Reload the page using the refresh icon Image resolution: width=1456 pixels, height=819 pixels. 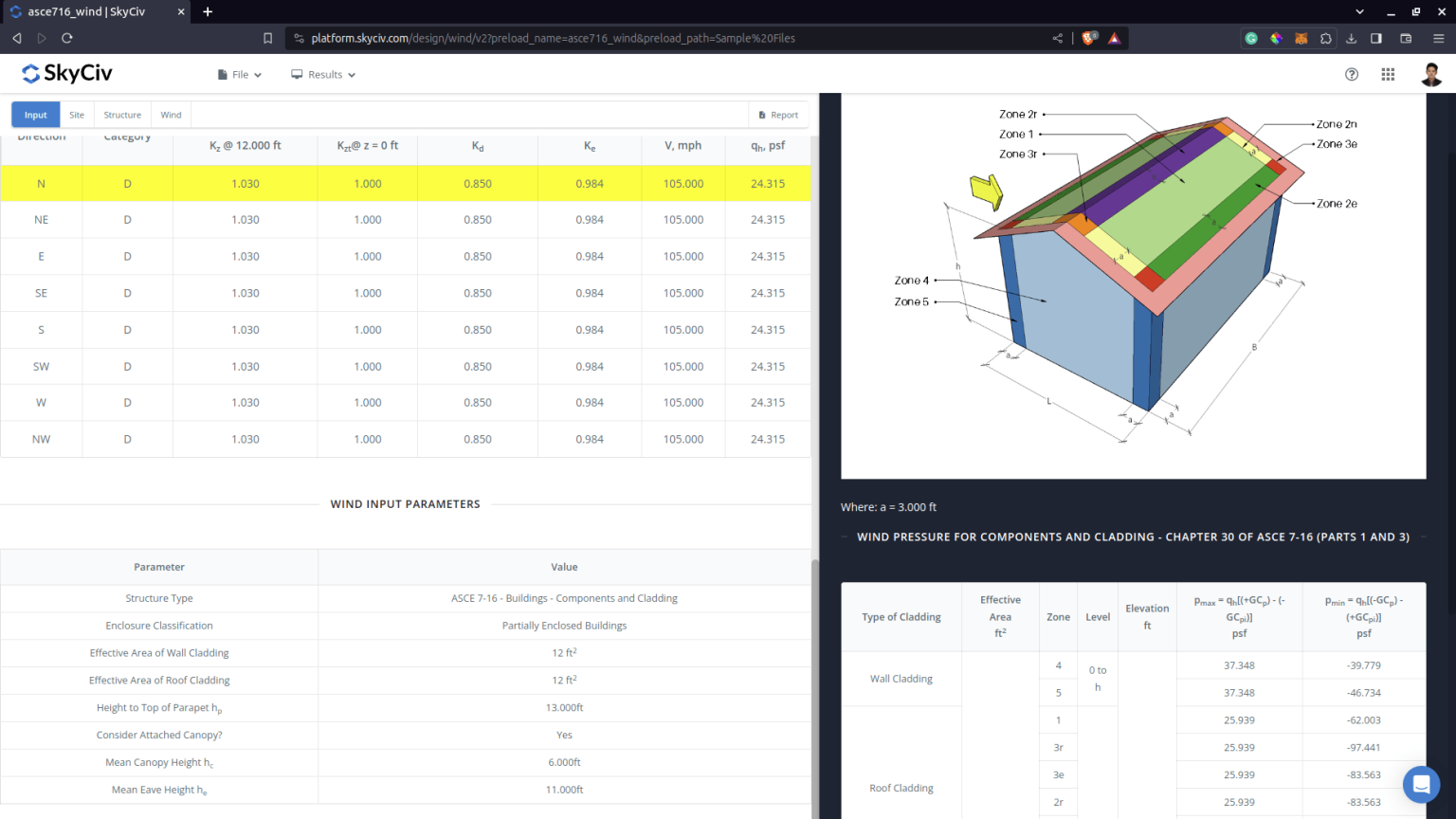click(66, 38)
